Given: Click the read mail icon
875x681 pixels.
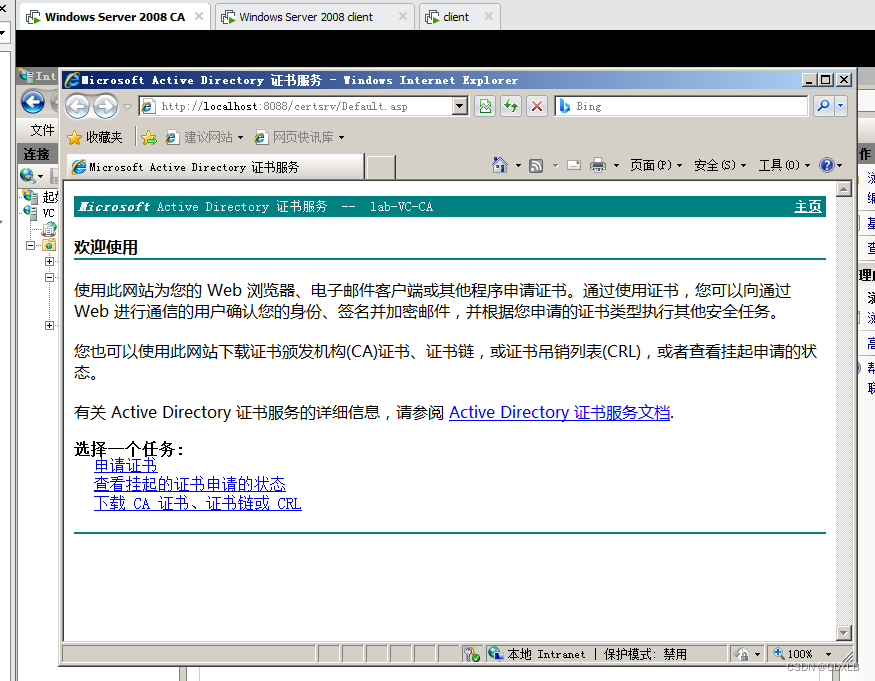Looking at the screenshot, I should [574, 165].
